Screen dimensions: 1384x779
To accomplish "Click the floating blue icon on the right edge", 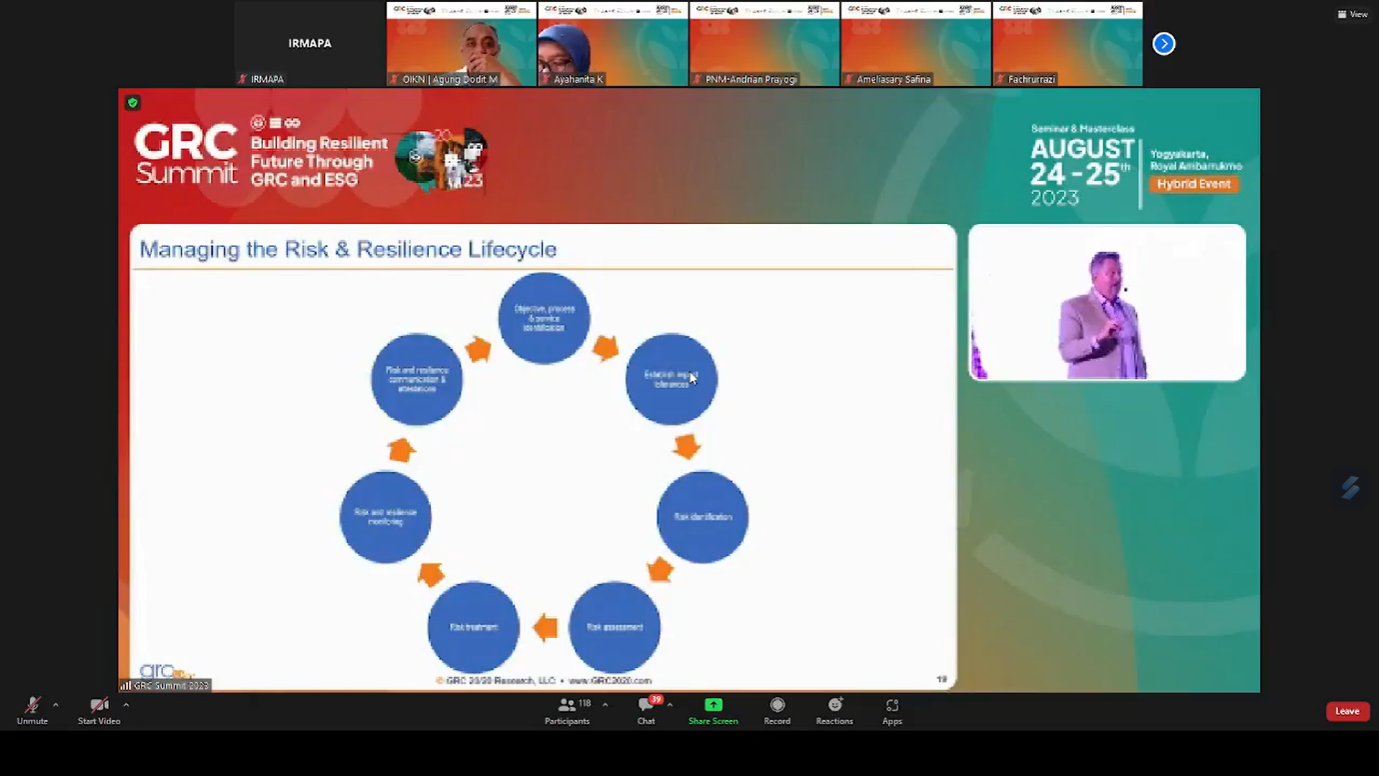I will pyautogui.click(x=1350, y=487).
